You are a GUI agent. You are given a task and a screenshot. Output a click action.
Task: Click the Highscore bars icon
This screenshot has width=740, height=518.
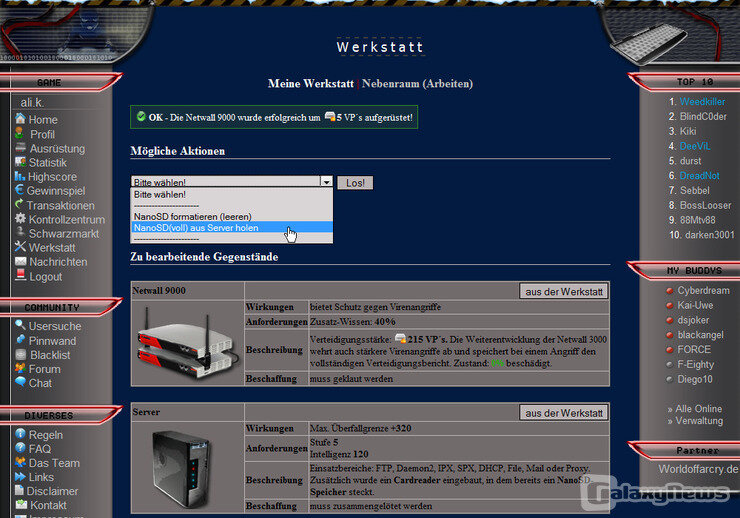(x=19, y=176)
